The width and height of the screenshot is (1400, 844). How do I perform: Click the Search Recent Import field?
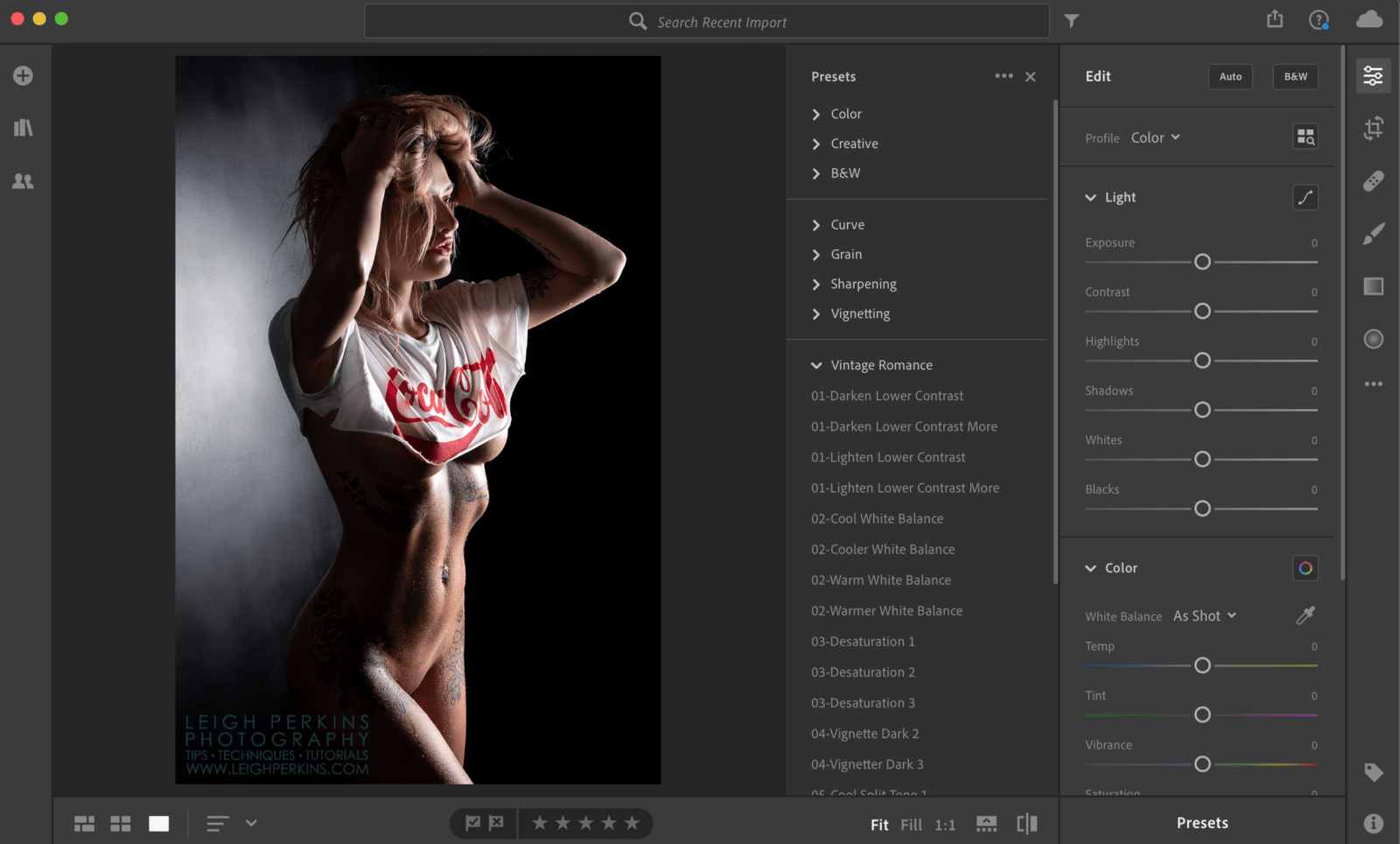[x=707, y=21]
